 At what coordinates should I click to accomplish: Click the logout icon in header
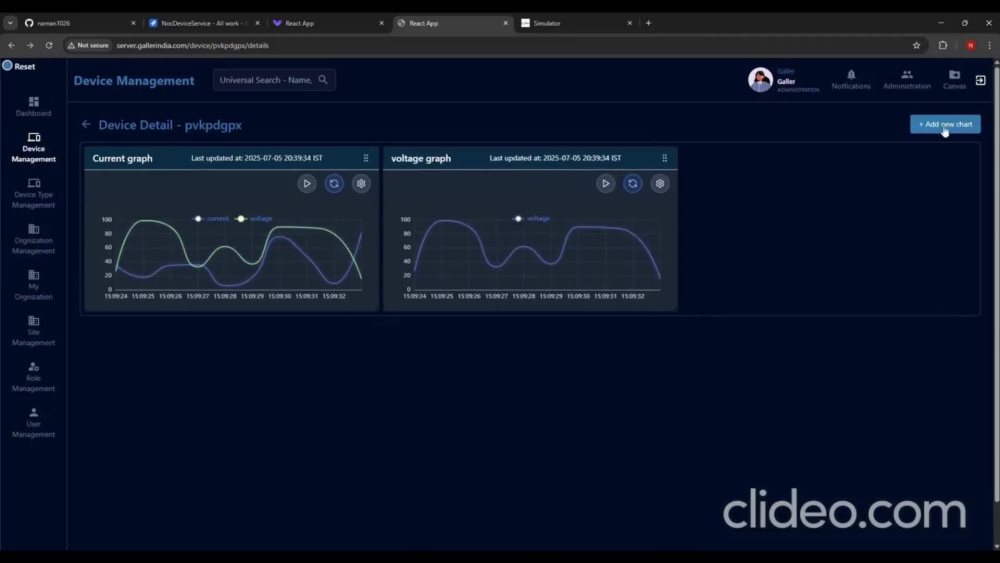pyautogui.click(x=980, y=80)
